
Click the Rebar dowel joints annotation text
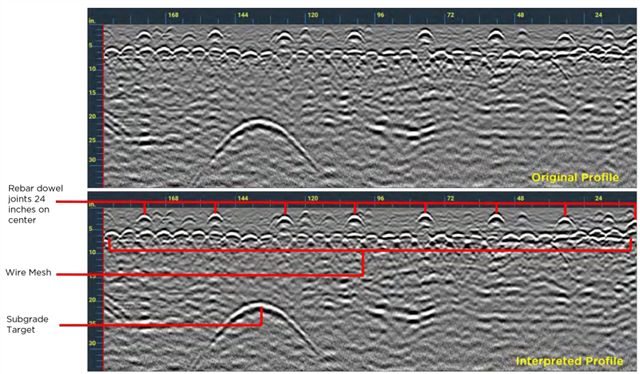[x=36, y=204]
